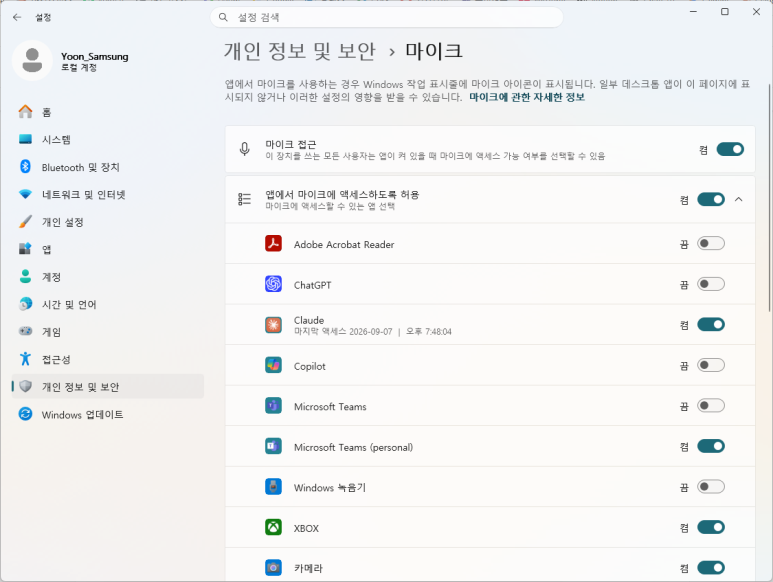773x582 pixels.
Task: Click the back arrow icon in Settings
Action: 17,17
